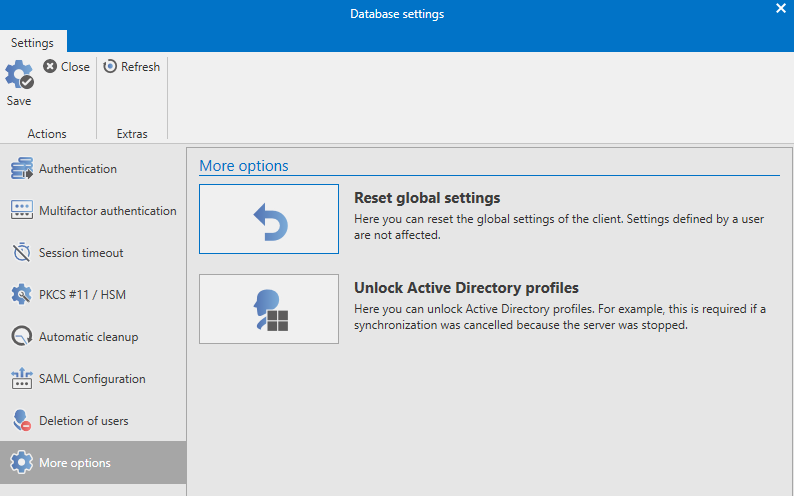Open the Authentication section
Screen dimensions: 794x496
point(93,169)
